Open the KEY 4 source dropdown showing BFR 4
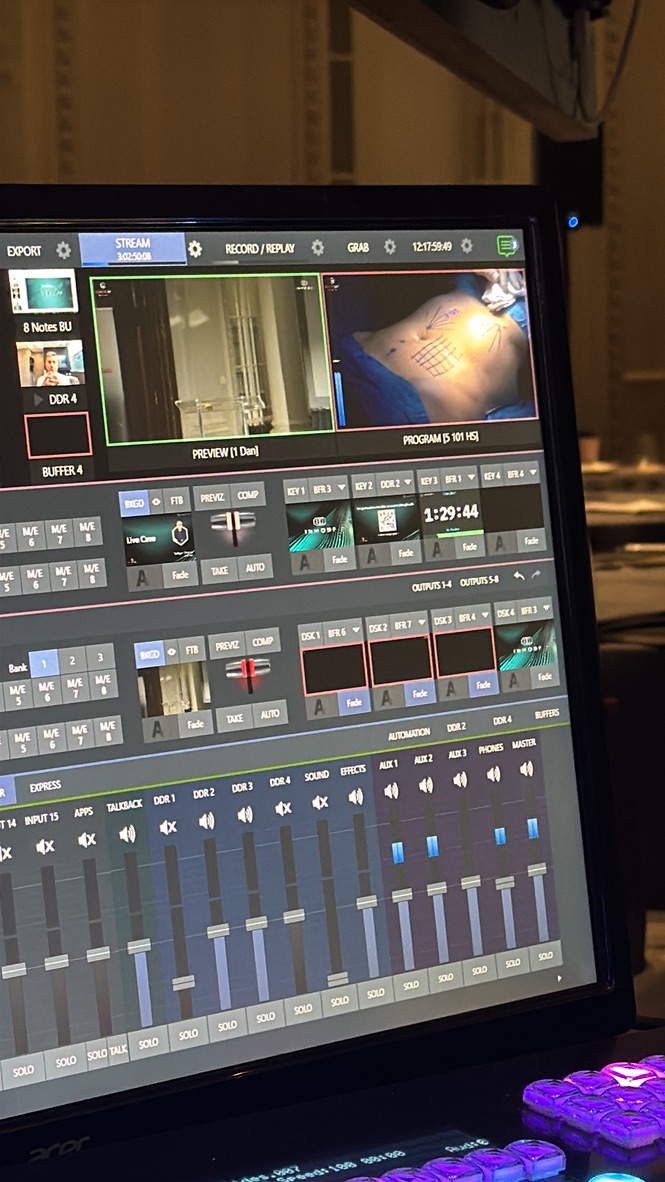This screenshot has height=1182, width=665. [x=533, y=473]
